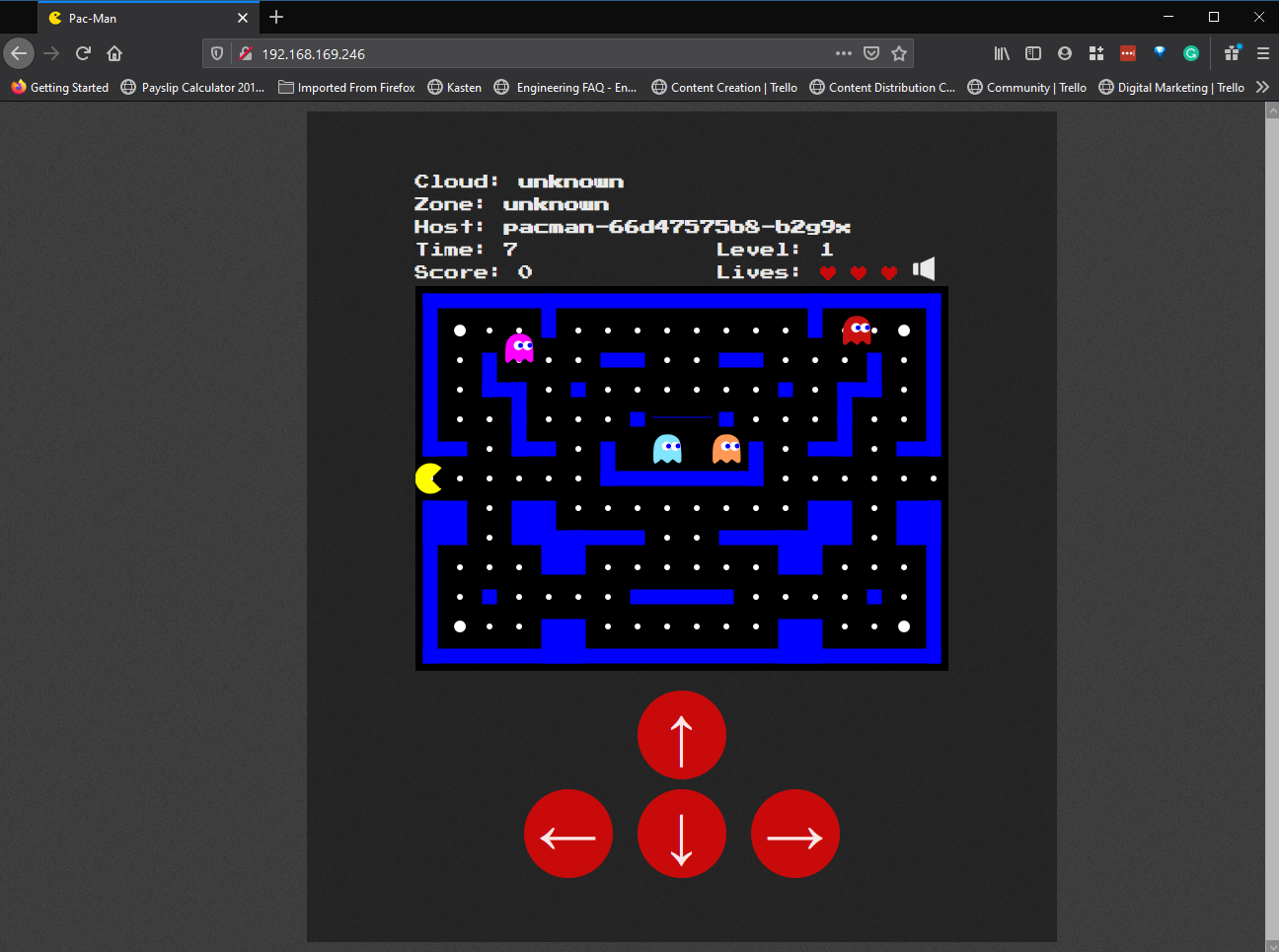Mute game sound via speaker icon
This screenshot has width=1279, height=952.
(924, 269)
